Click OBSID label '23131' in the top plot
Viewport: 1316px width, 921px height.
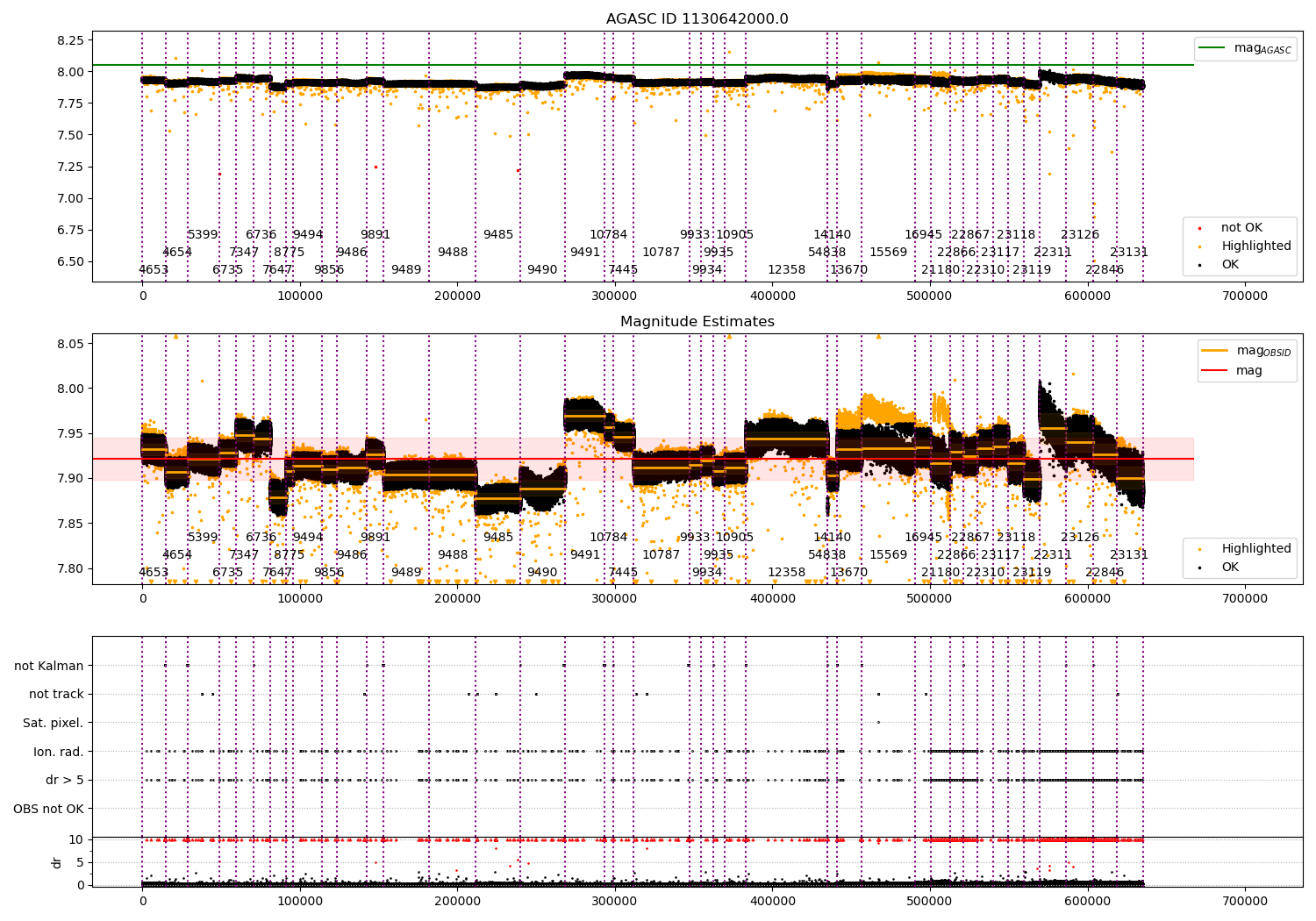pos(1129,253)
